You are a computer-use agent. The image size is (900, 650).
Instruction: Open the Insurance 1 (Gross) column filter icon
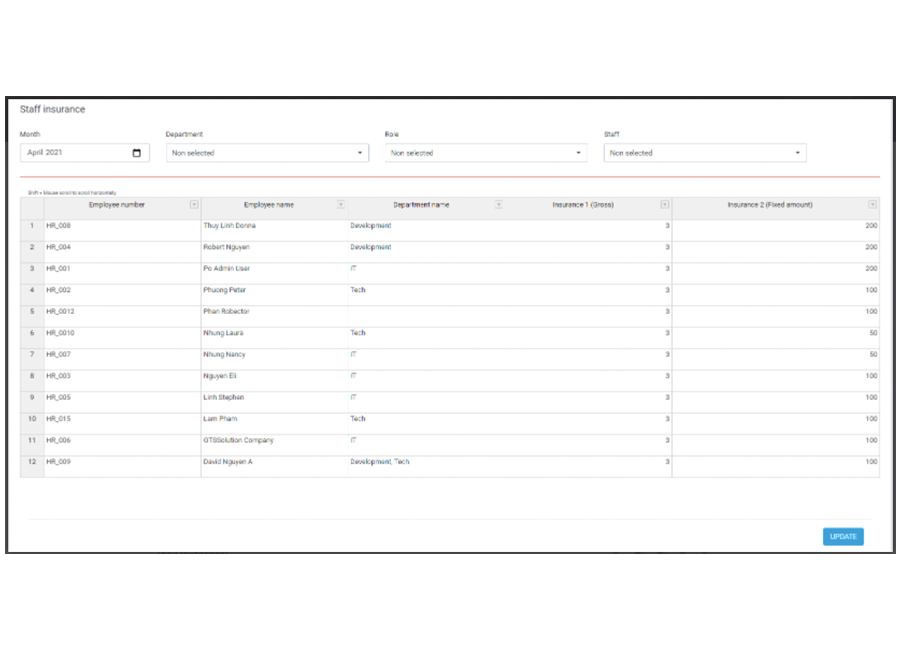(x=665, y=205)
